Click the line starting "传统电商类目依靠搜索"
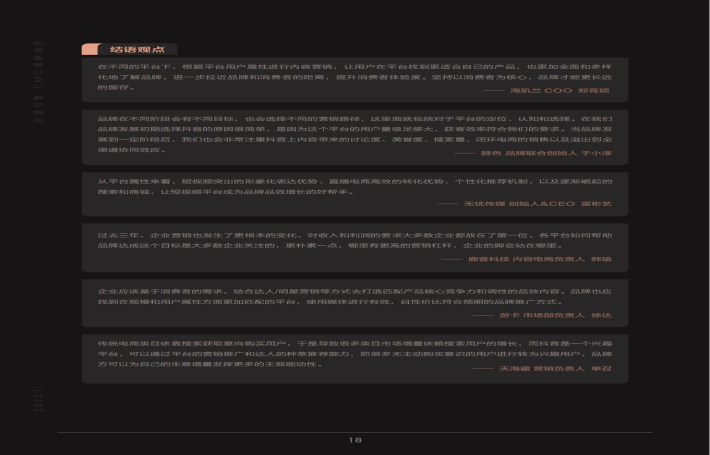Viewport: 710px width, 455px height. 355,344
